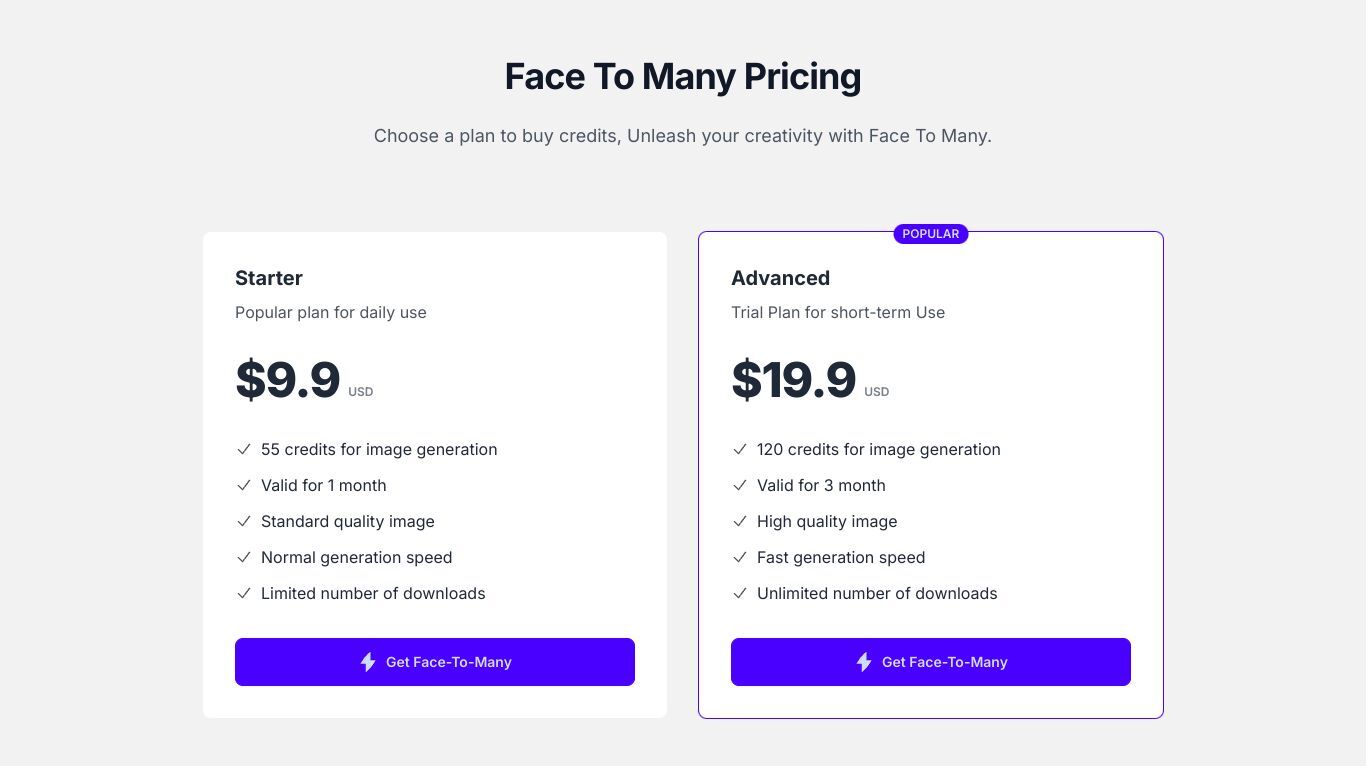Click the $19.9 price text

pos(793,380)
